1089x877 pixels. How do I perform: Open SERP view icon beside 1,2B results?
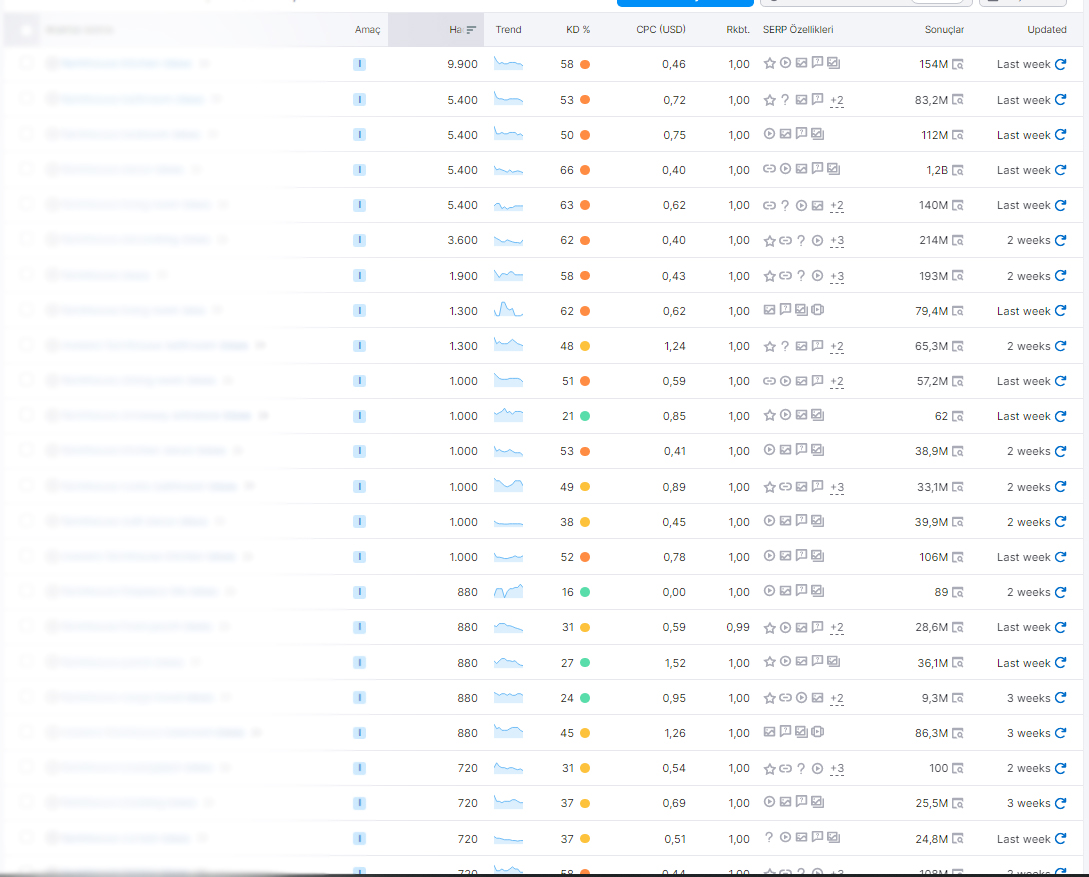958,170
